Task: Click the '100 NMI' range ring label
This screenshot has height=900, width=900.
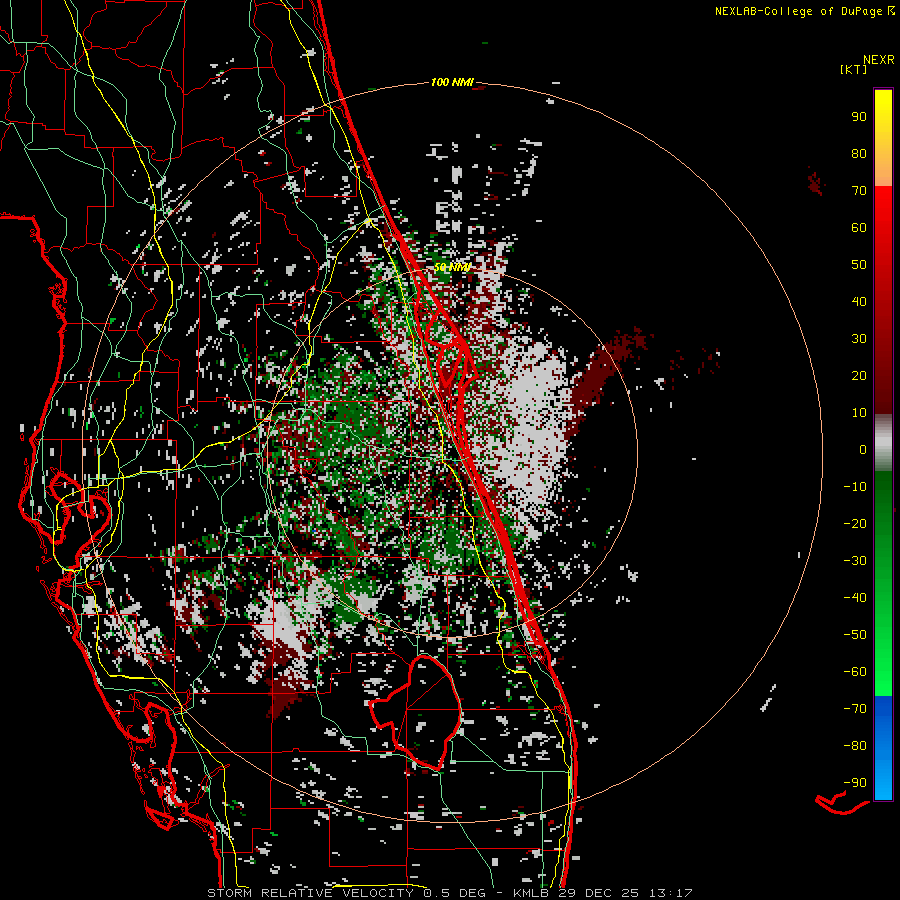Action: 452,82
